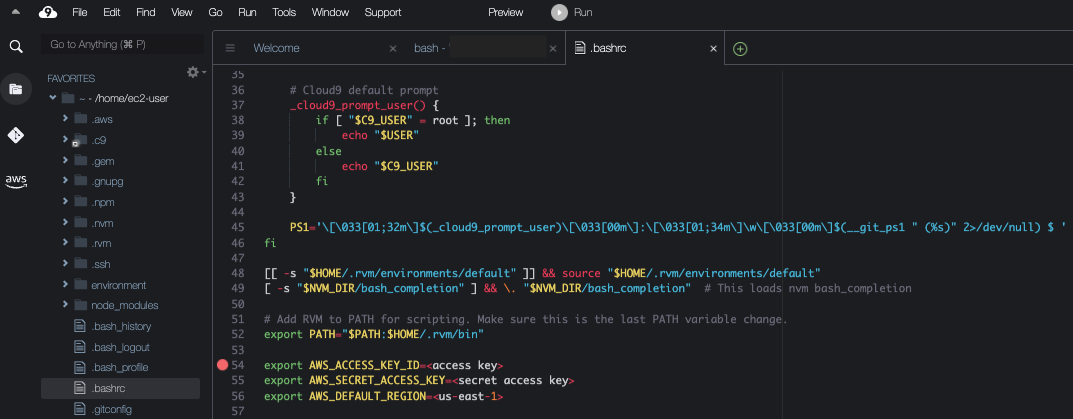Focus the Go to Anything field
Image resolution: width=1073 pixels, height=419 pixels.
coord(122,45)
